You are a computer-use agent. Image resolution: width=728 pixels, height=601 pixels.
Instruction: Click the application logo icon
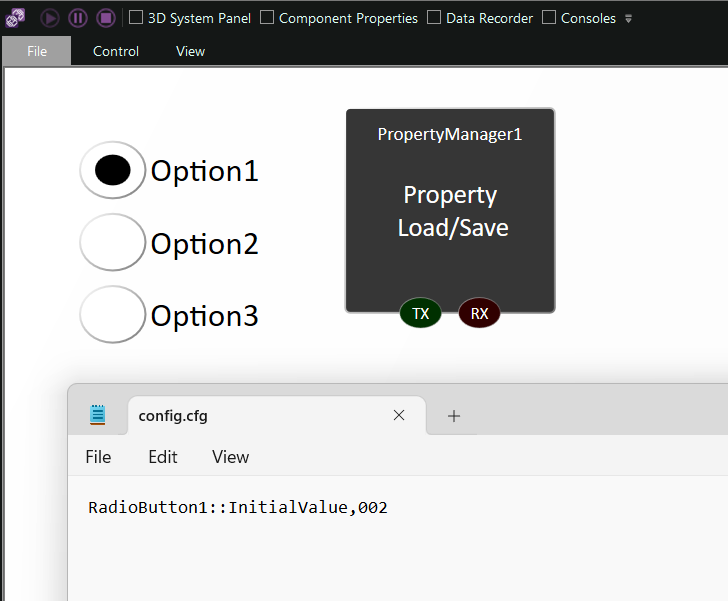15,18
